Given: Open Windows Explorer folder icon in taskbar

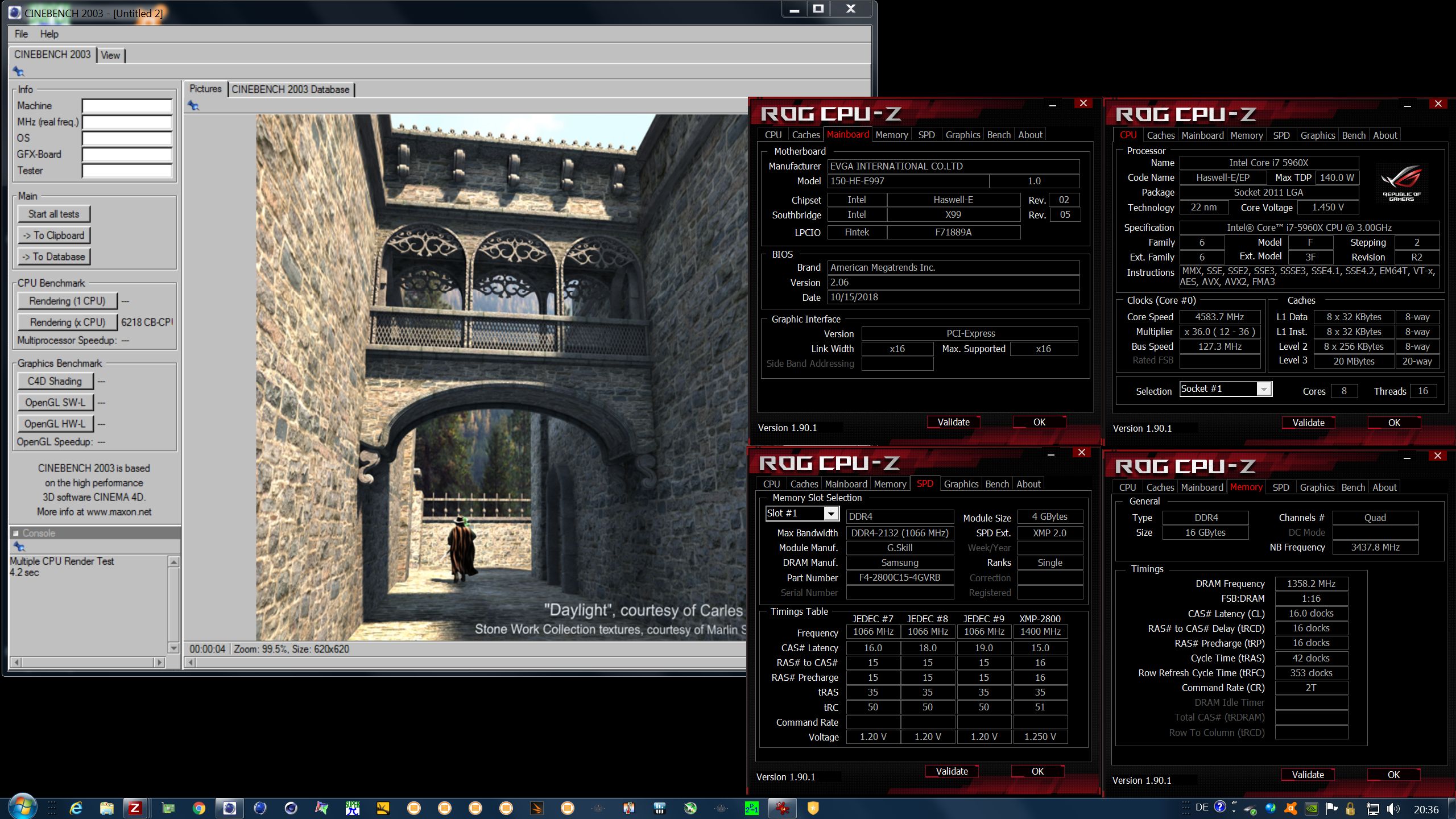Looking at the screenshot, I should point(106,808).
